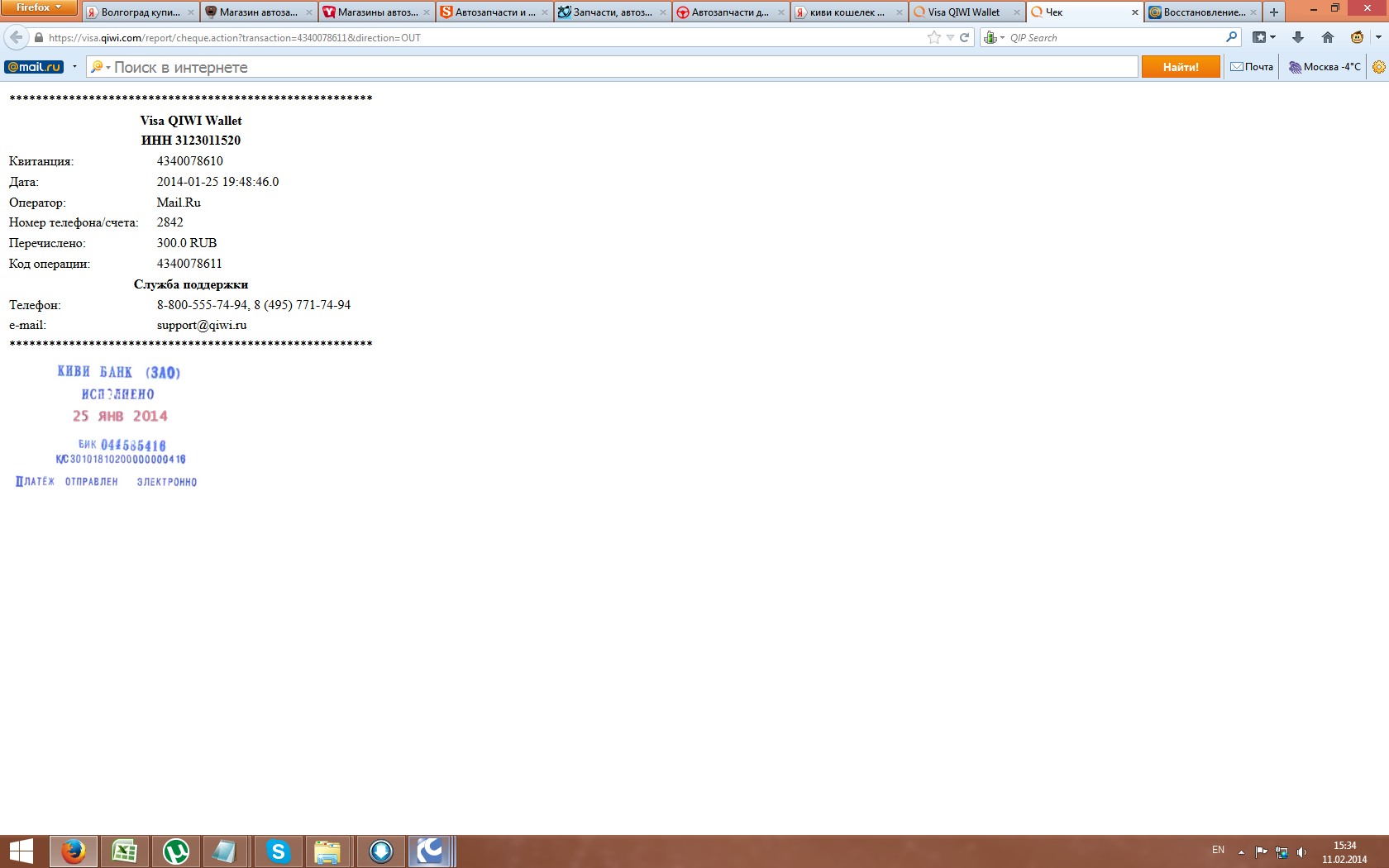Switch to Волгоград купи... tab

(141, 12)
